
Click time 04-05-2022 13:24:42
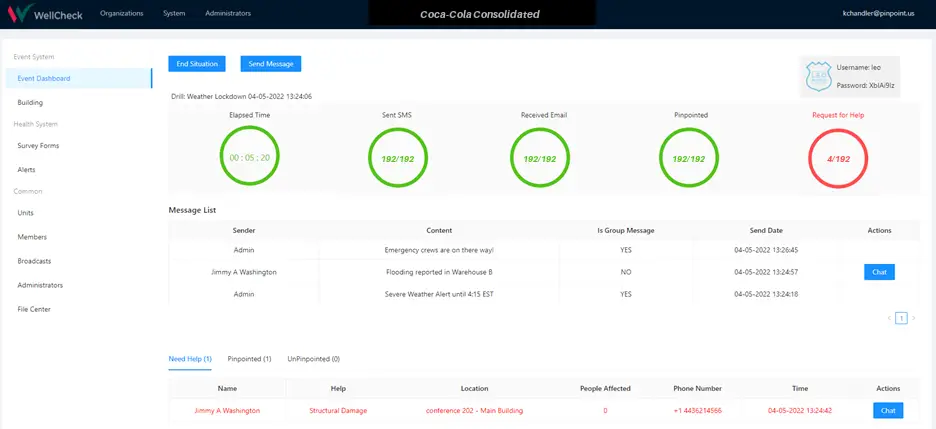[x=800, y=411]
